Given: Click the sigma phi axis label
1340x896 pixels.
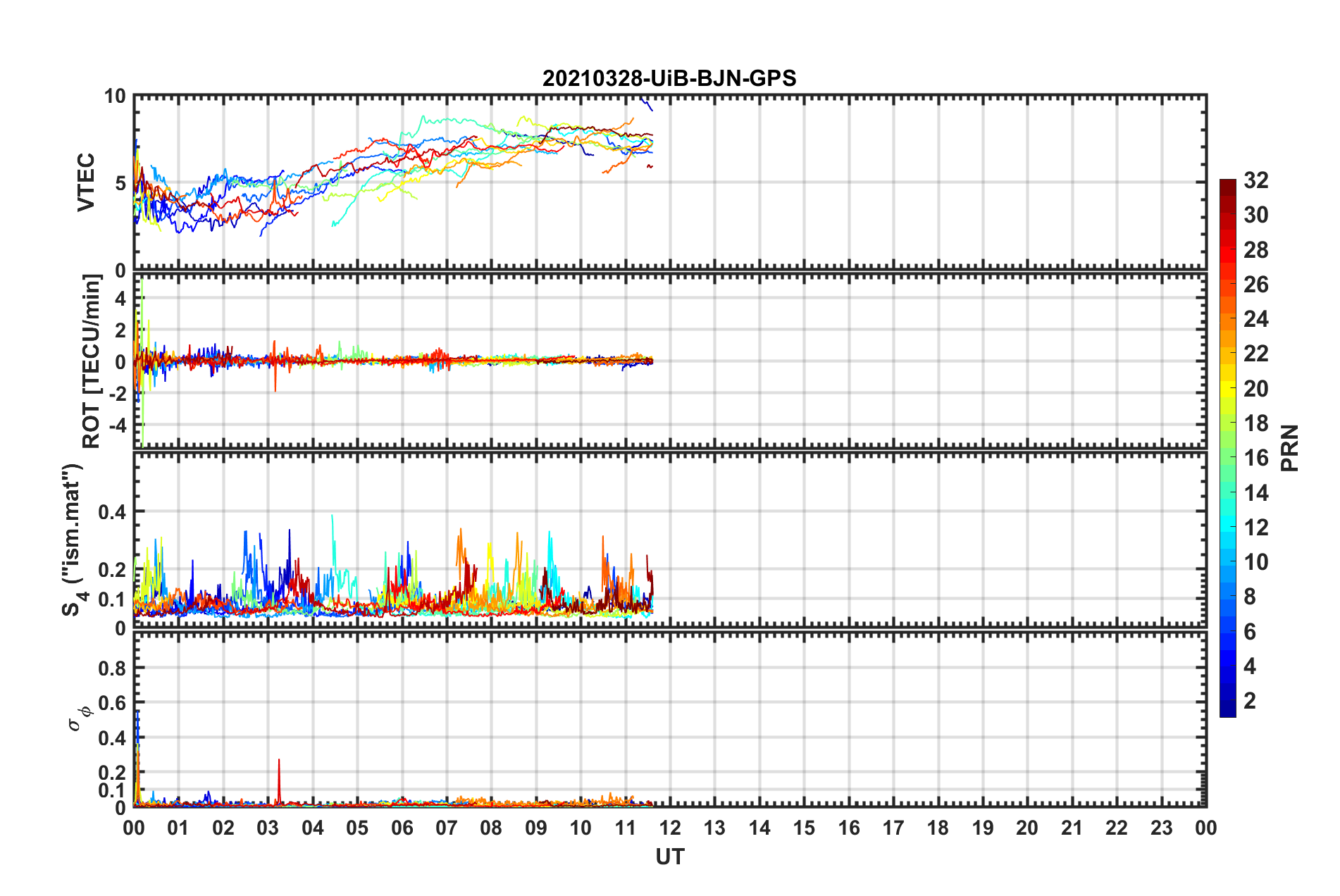Looking at the screenshot, I should point(80,719).
